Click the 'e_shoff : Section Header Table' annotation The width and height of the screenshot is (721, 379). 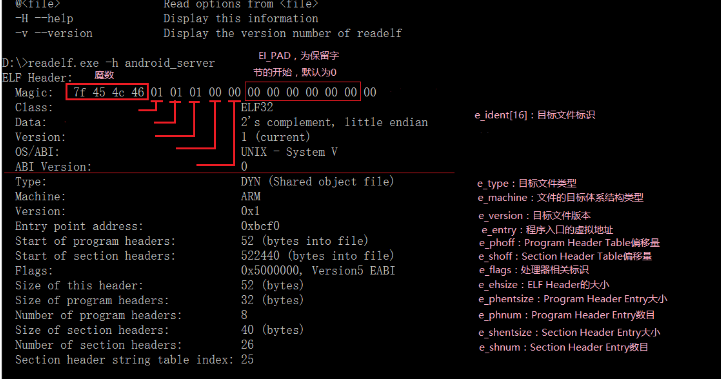pyautogui.click(x=565, y=256)
